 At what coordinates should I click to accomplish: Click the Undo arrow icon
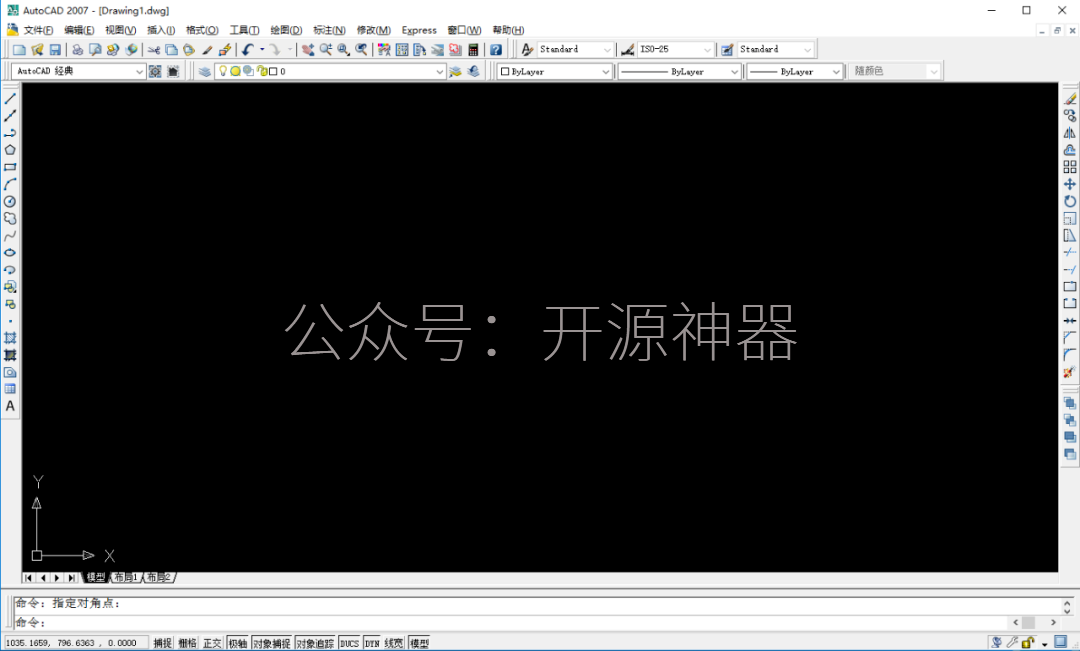click(x=248, y=50)
